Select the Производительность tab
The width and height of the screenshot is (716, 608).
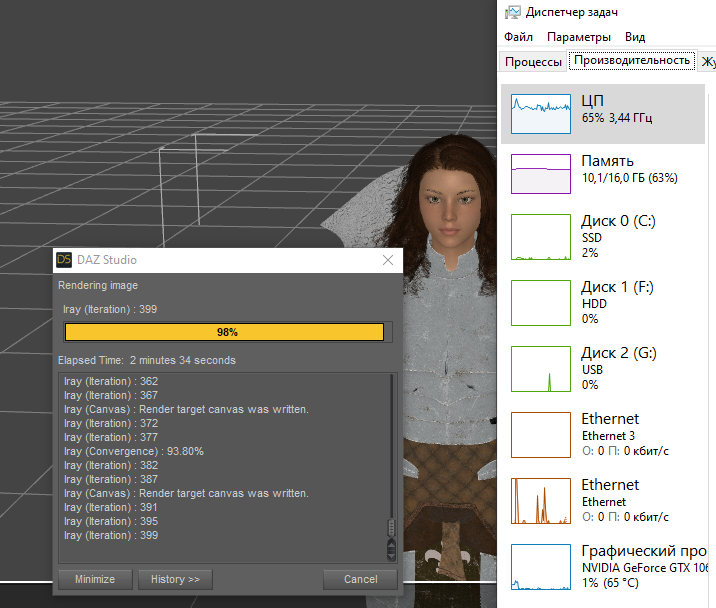click(631, 61)
